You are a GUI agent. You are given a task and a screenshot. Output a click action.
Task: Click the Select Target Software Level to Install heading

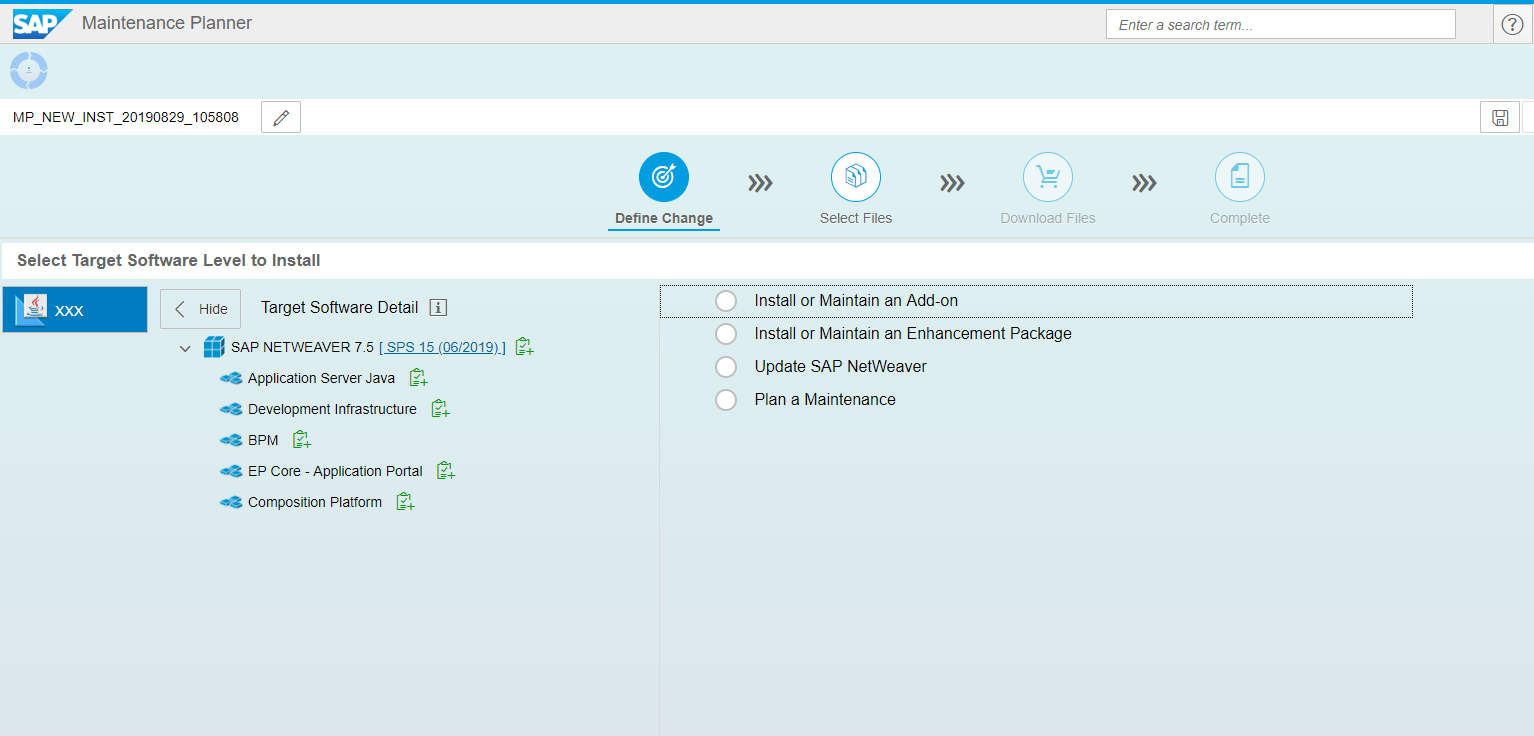click(169, 261)
